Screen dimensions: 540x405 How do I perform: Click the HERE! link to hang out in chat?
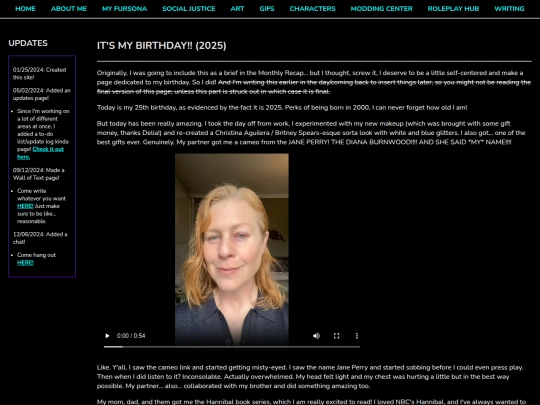click(25, 262)
